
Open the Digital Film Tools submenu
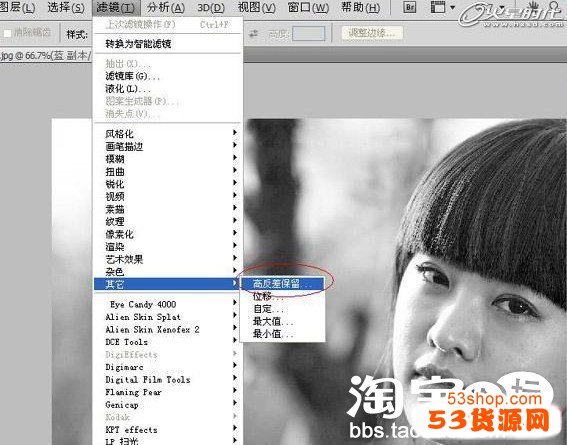click(x=168, y=380)
